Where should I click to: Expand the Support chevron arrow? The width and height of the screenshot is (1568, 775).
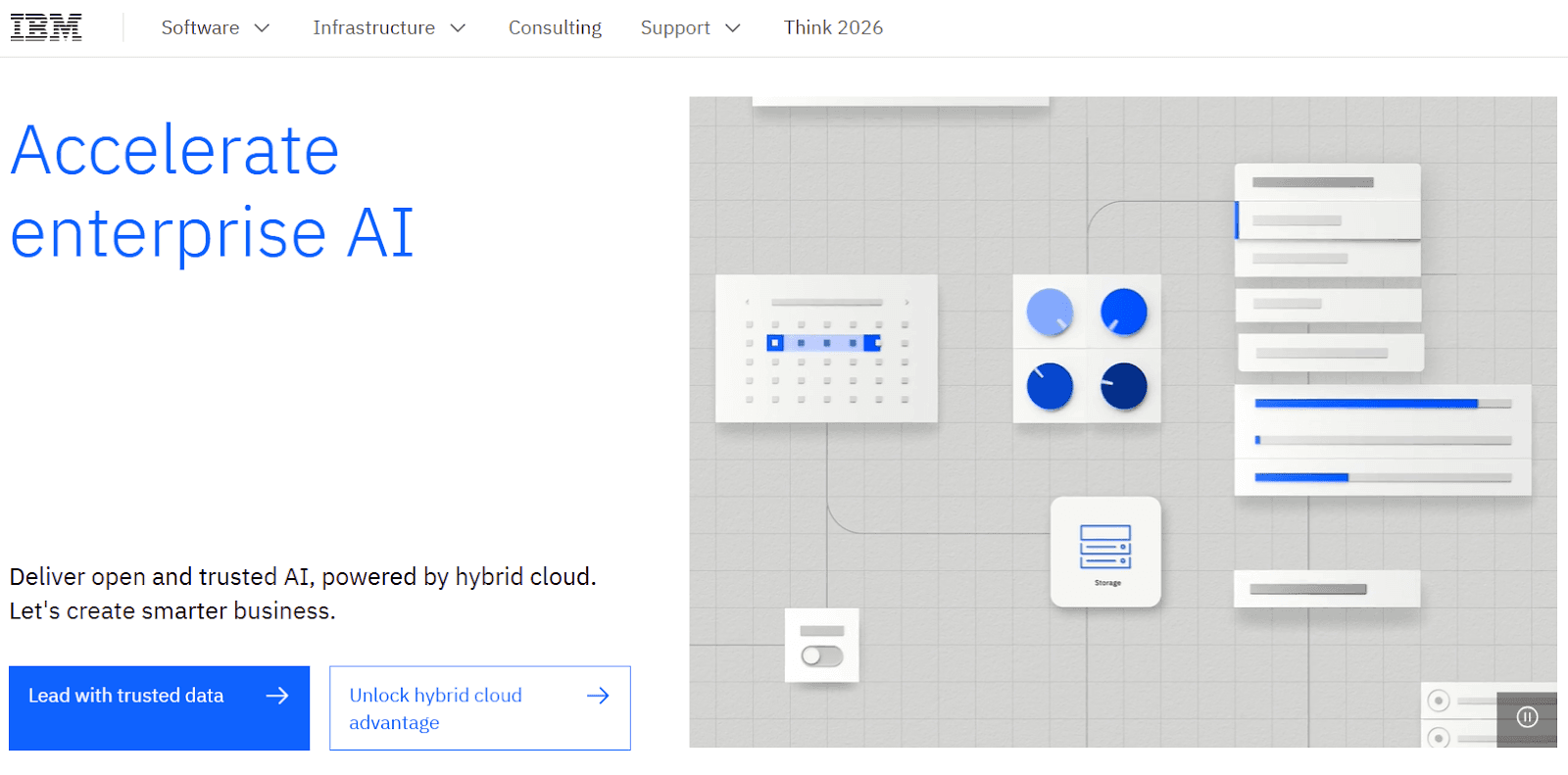tap(733, 28)
